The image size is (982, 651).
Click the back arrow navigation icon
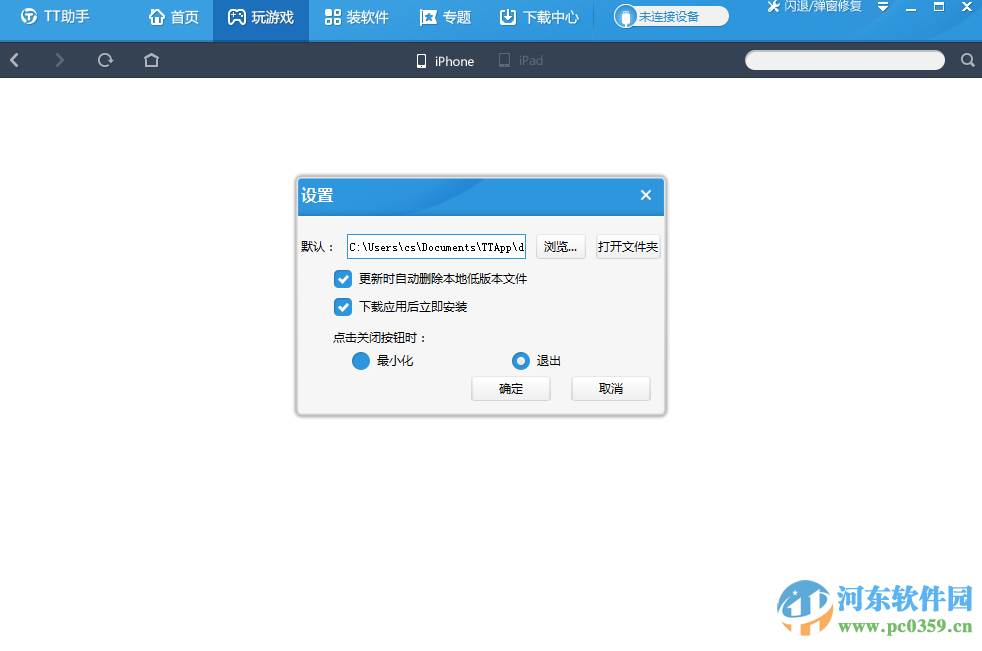click(x=14, y=60)
